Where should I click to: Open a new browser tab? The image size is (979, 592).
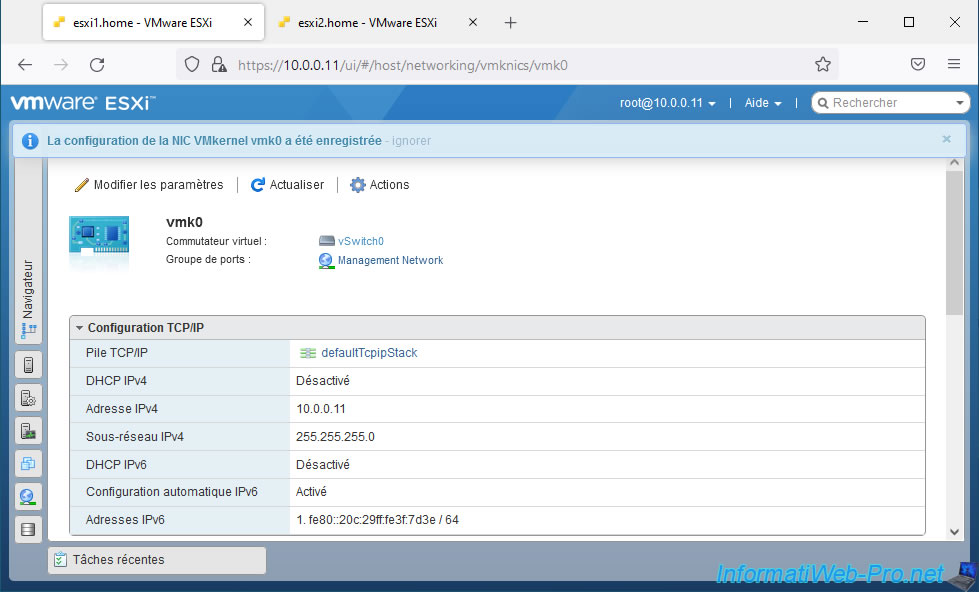510,22
